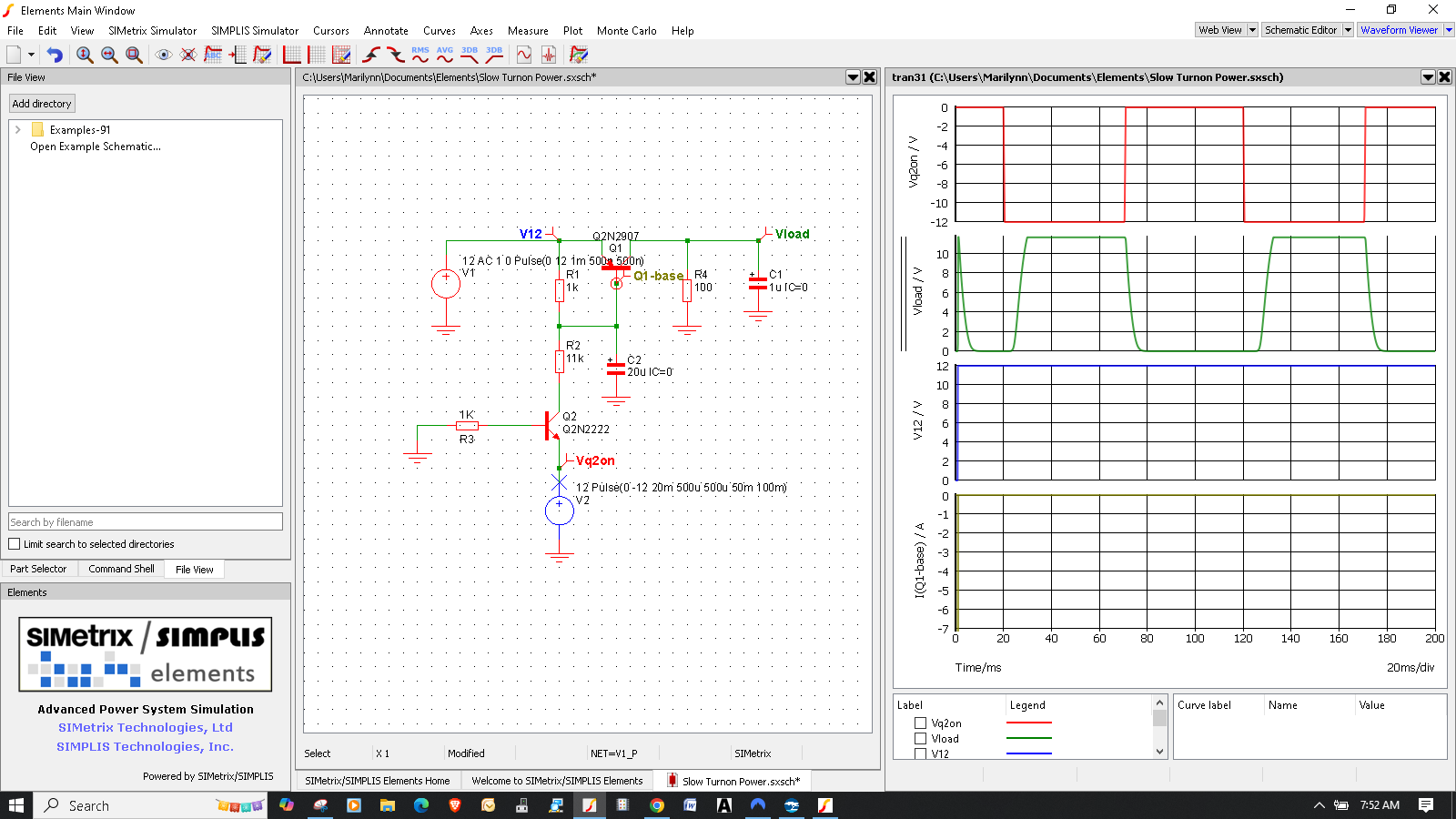Expand the Examples-91 folder
The height and width of the screenshot is (819, 1456).
pyautogui.click(x=17, y=130)
